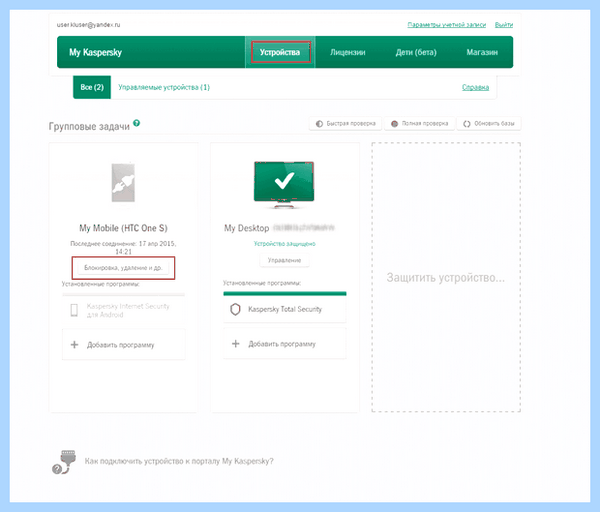Start Быстрая проверка quick scan
This screenshot has width=600, height=512.
coord(346,124)
